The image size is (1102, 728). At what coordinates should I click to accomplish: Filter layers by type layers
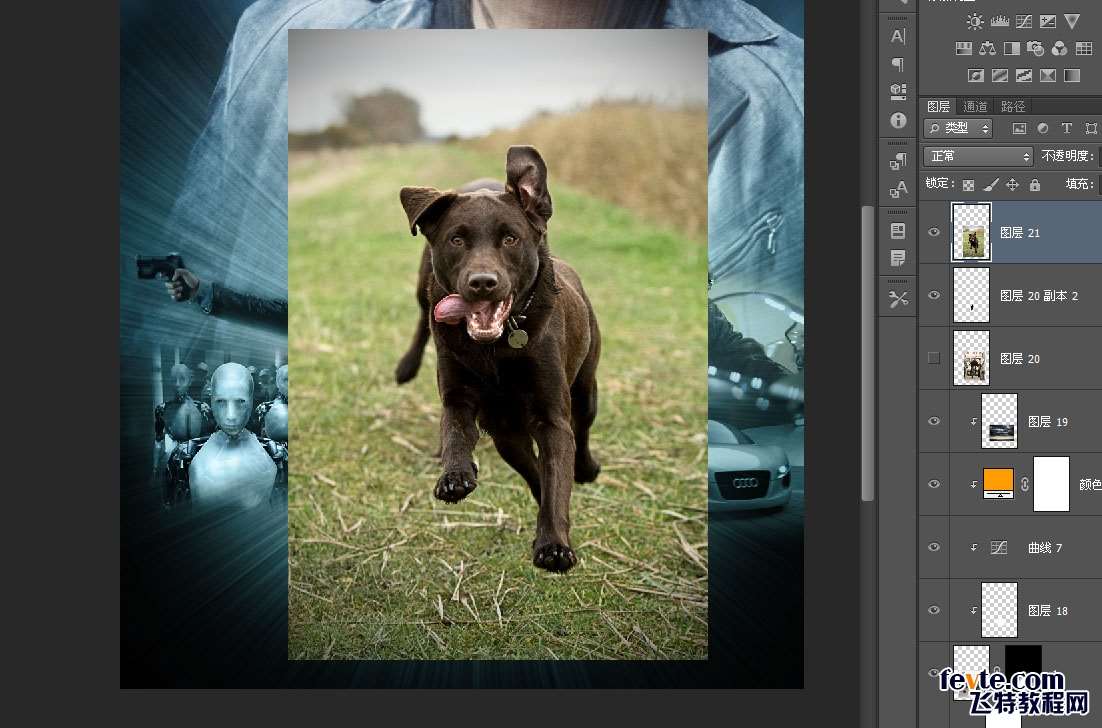1067,128
